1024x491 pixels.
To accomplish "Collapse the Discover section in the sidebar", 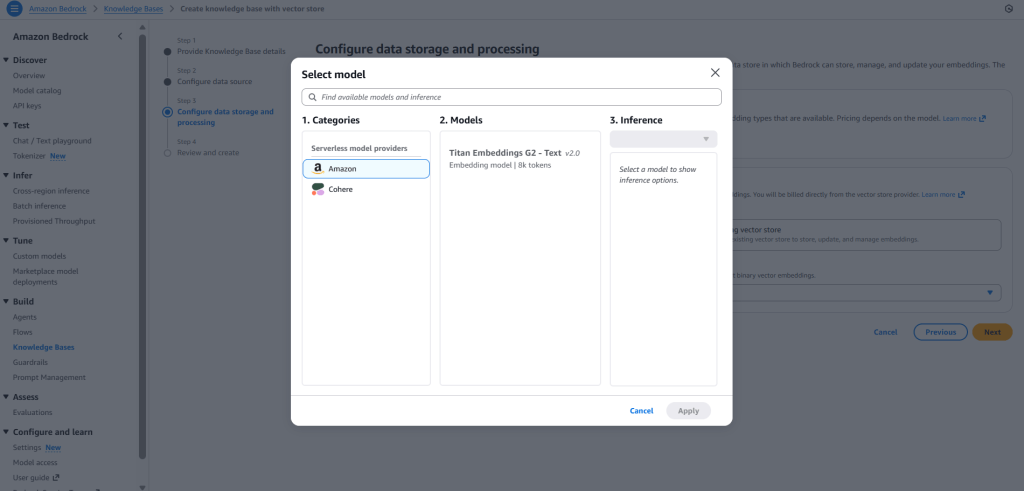I will 6,59.
